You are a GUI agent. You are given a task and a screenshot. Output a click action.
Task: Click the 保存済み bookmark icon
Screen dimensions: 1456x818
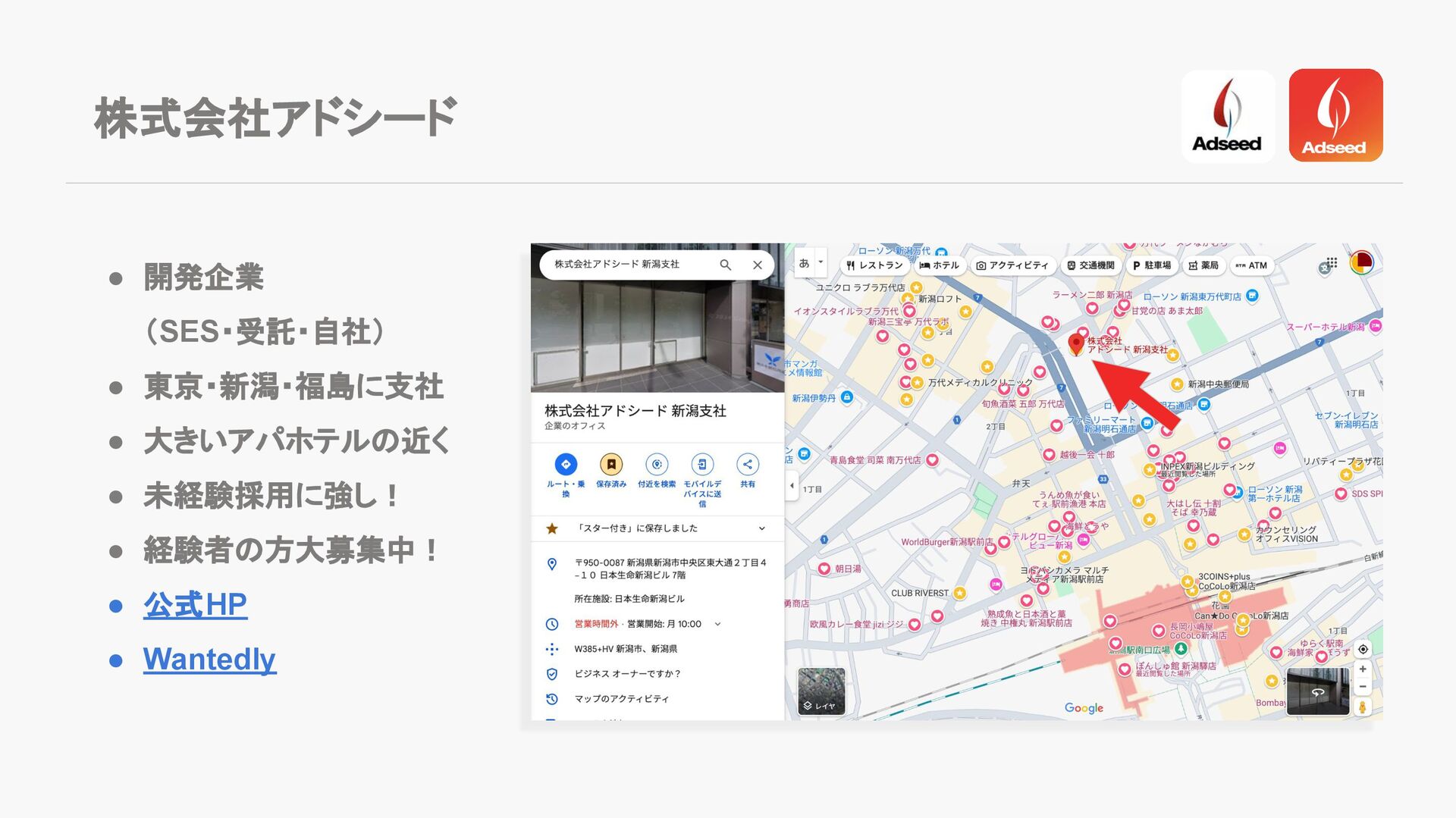click(611, 464)
